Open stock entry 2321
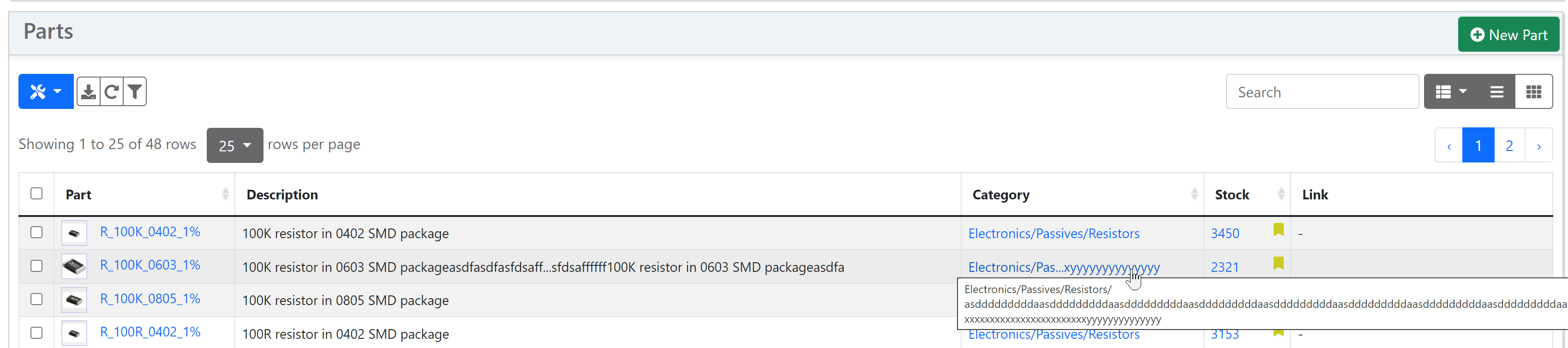 (1225, 266)
